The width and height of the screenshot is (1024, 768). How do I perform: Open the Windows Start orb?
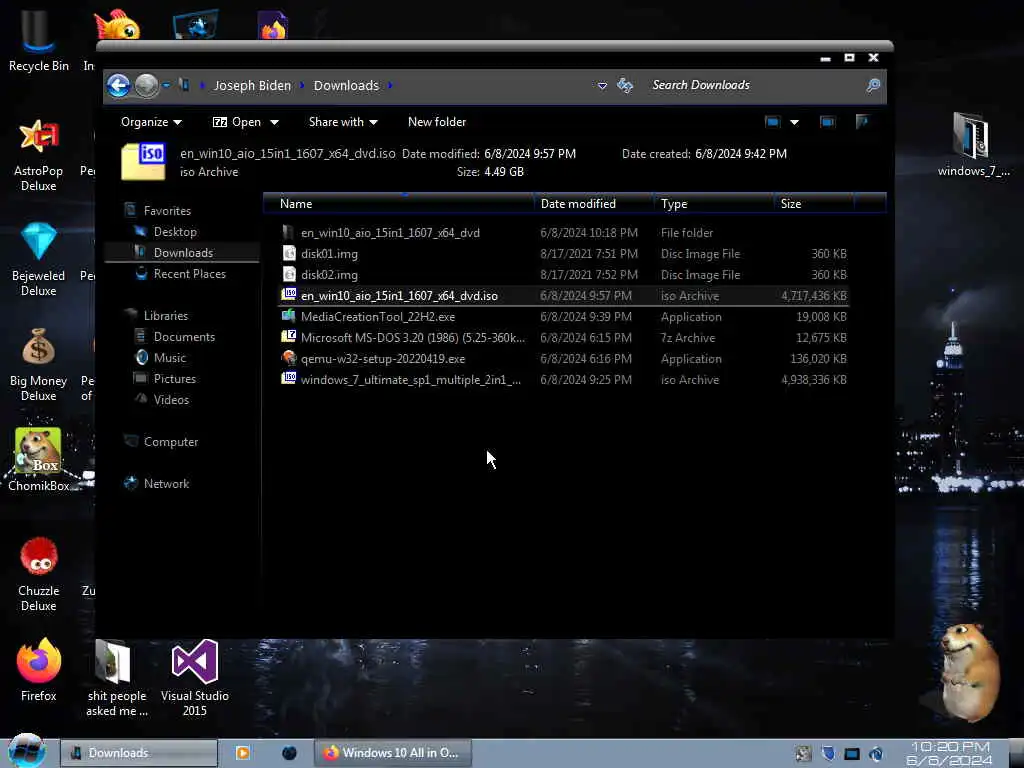(x=27, y=752)
